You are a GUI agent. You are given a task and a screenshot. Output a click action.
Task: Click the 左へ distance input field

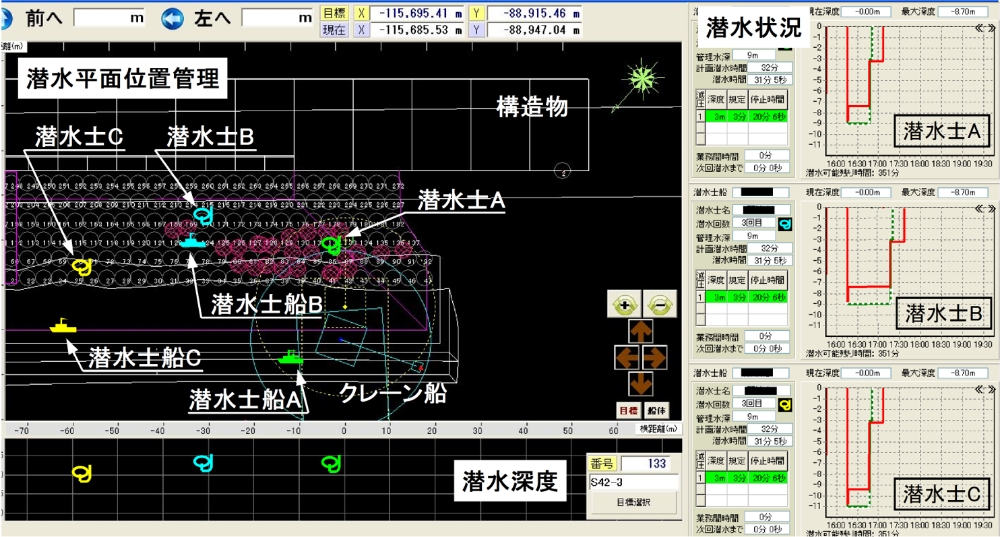click(277, 18)
